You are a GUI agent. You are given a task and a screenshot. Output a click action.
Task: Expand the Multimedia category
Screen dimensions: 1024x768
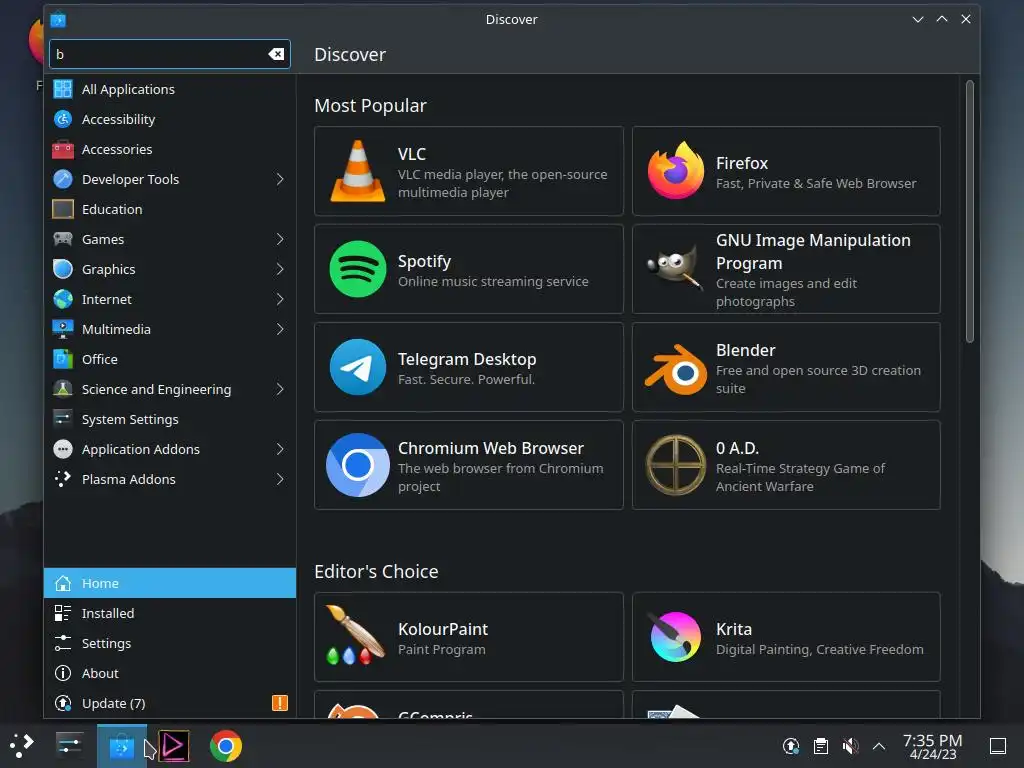280,329
